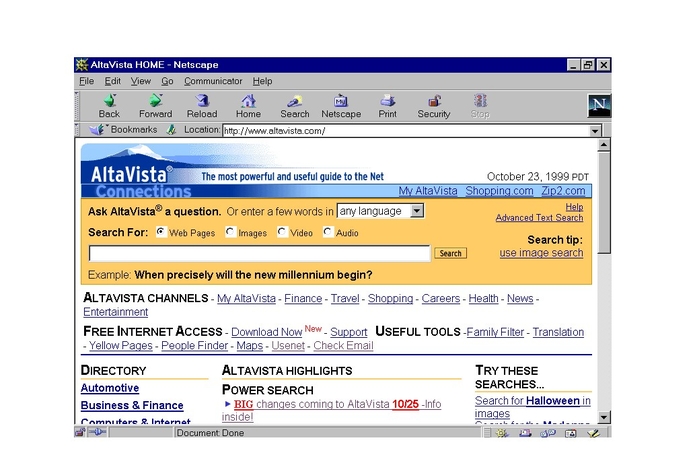Open the Entertainment channel link

(x=116, y=312)
